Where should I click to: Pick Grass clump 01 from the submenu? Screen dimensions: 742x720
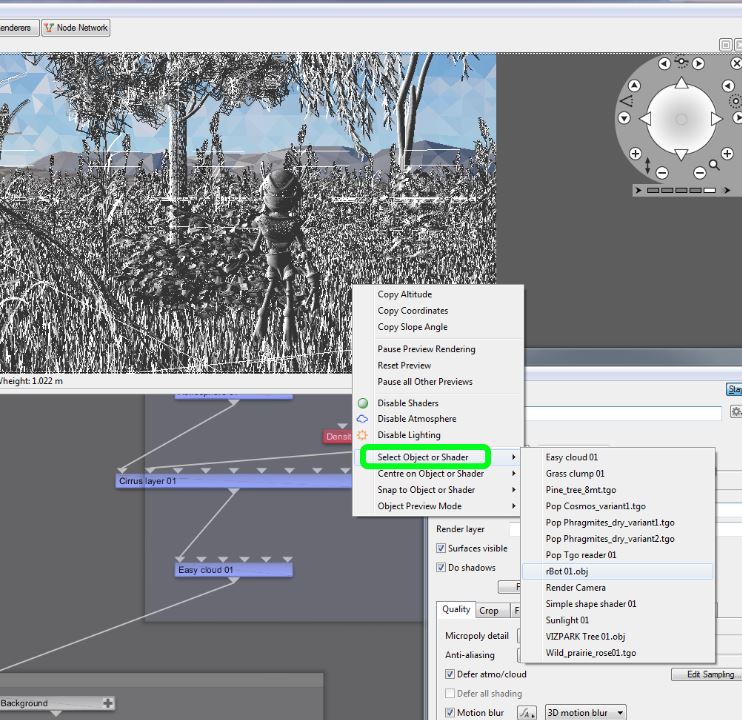(x=618, y=474)
